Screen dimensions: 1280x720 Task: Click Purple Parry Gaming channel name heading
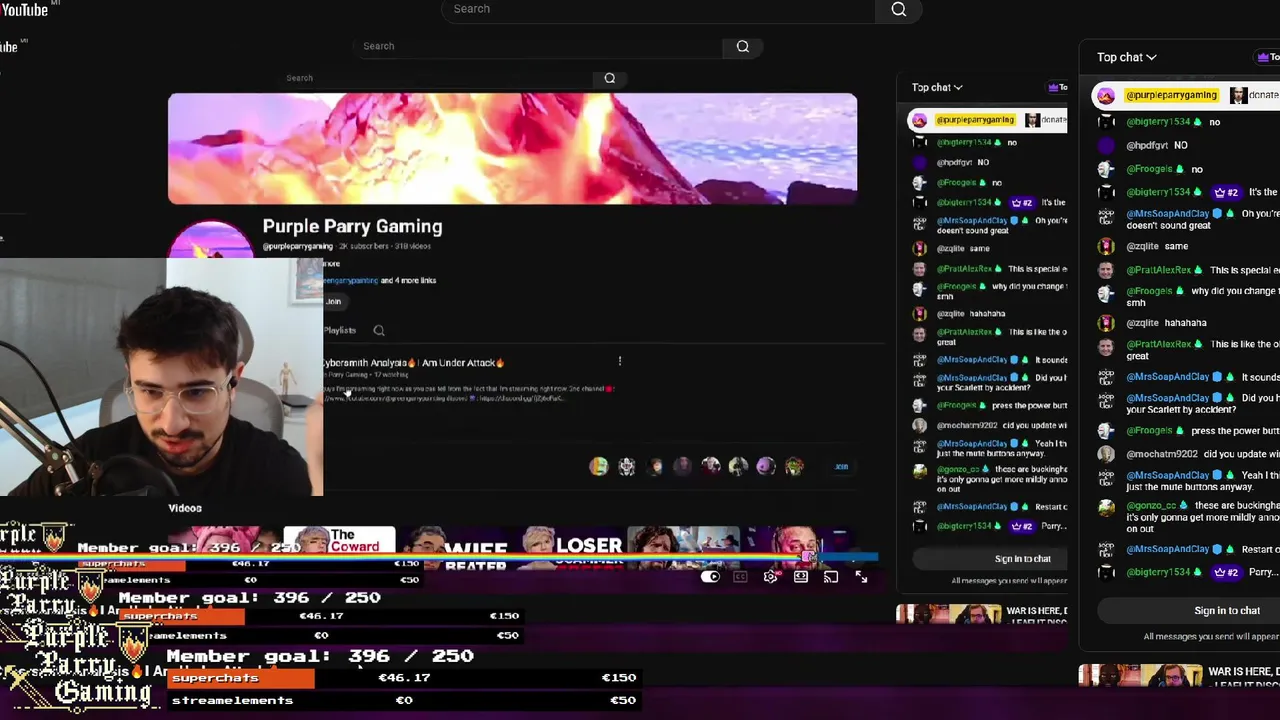(x=352, y=227)
